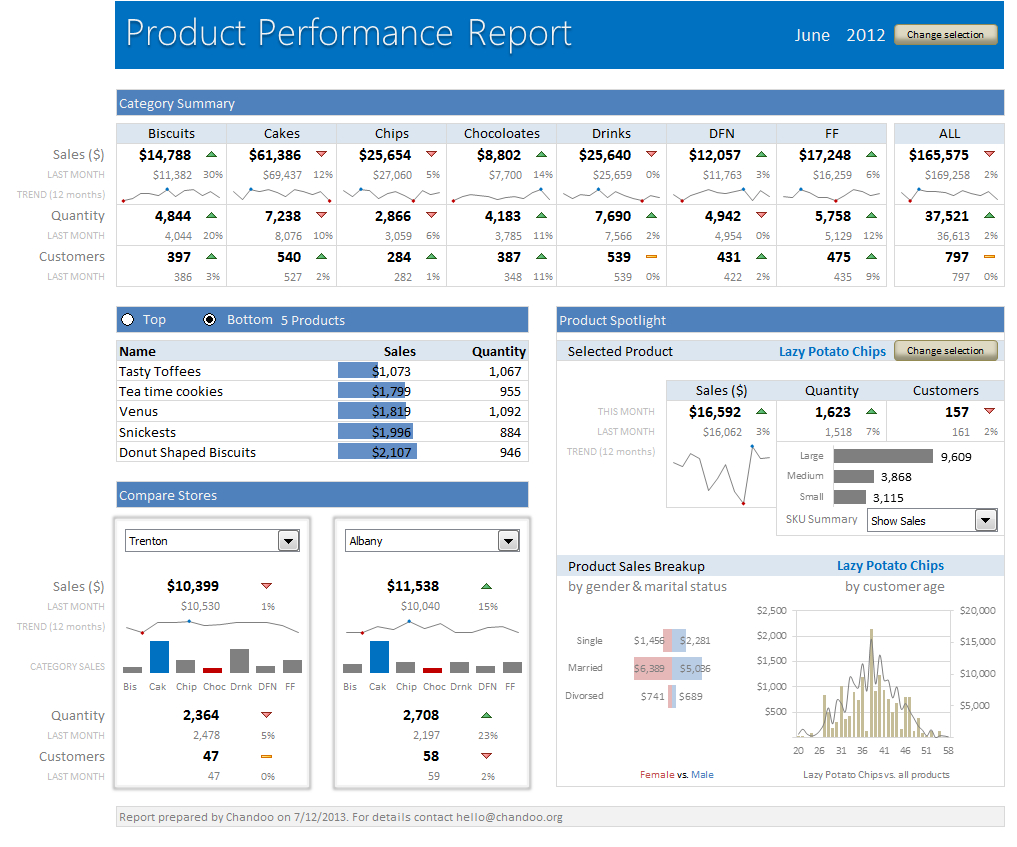Click the blue Cakes bar in Trenton chart
Screen dimensions: 1017x847
tap(159, 656)
